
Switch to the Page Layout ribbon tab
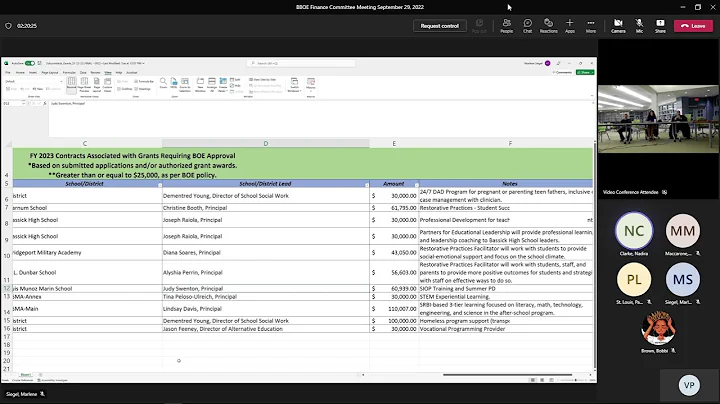point(50,73)
